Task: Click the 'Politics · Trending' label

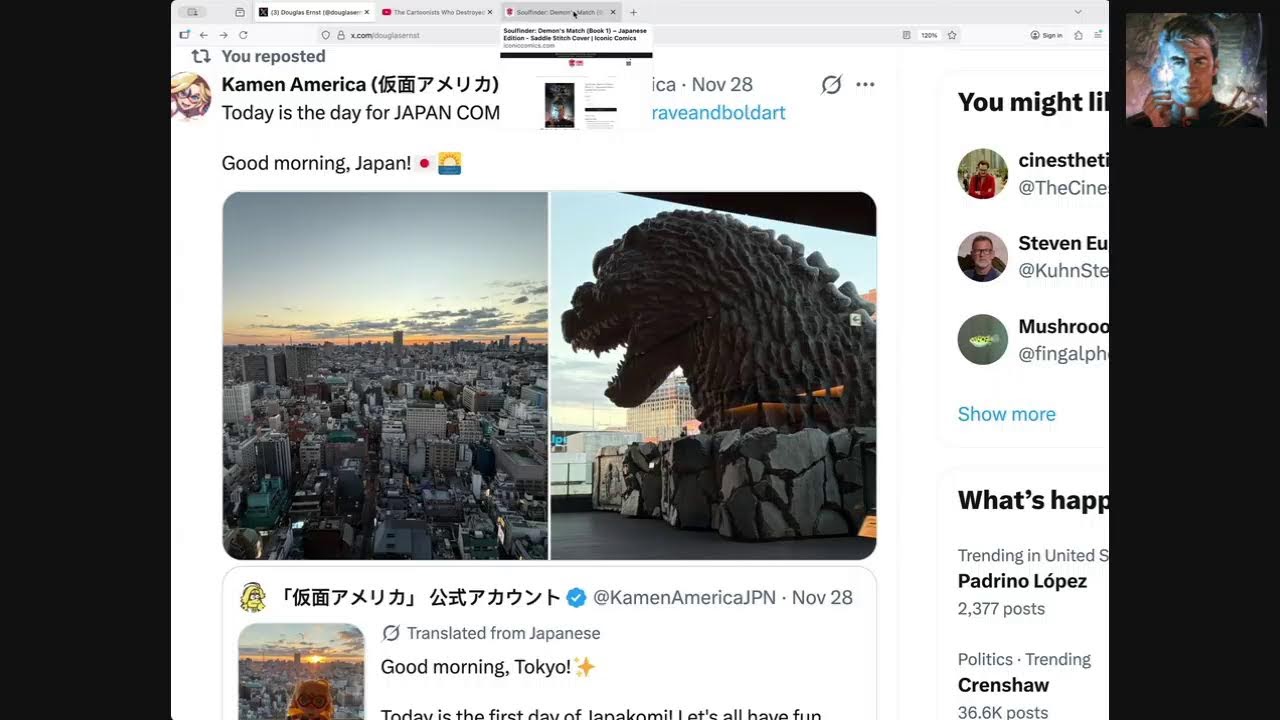Action: 1024,659
